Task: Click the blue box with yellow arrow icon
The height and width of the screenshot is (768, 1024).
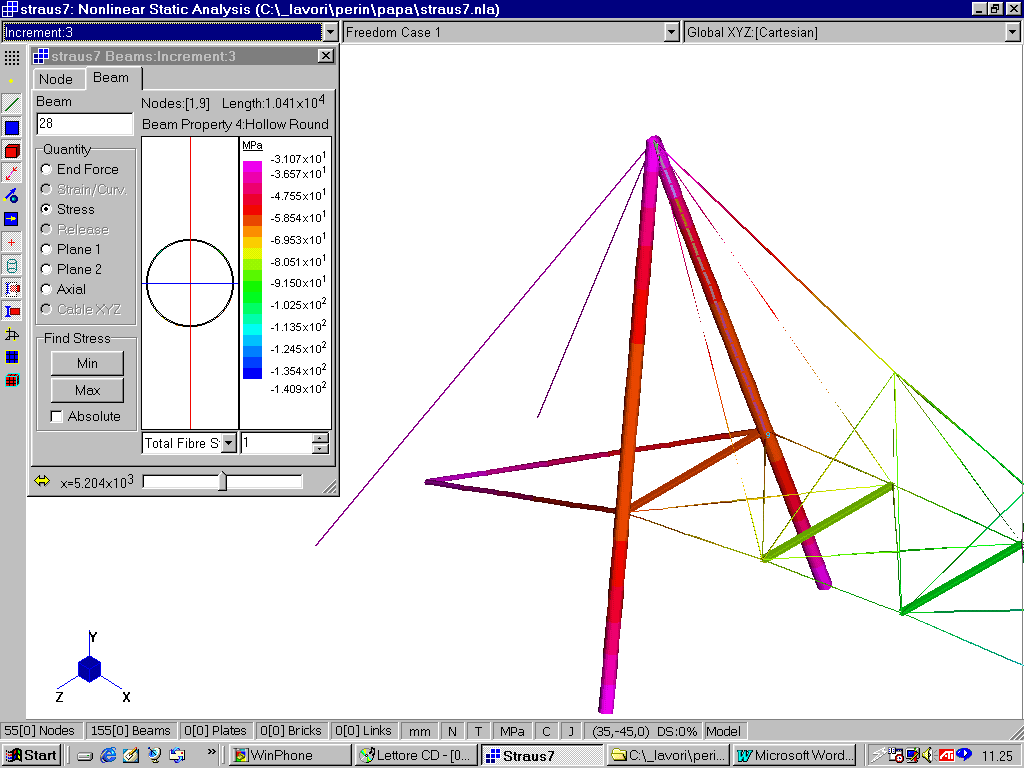Action: tap(12, 219)
